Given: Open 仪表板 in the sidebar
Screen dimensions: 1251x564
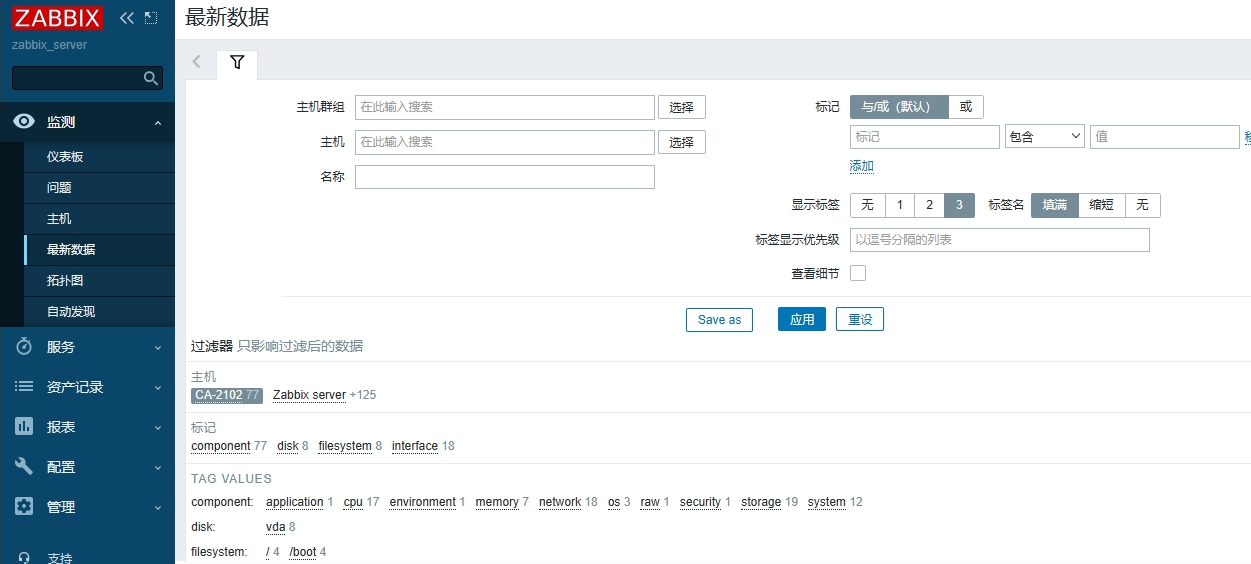Looking at the screenshot, I should point(65,157).
